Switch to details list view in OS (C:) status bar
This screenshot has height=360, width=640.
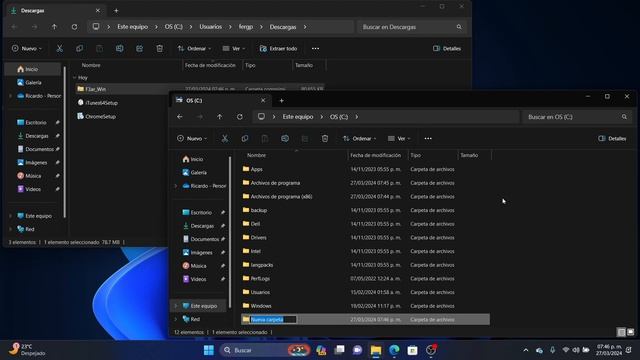(621, 332)
